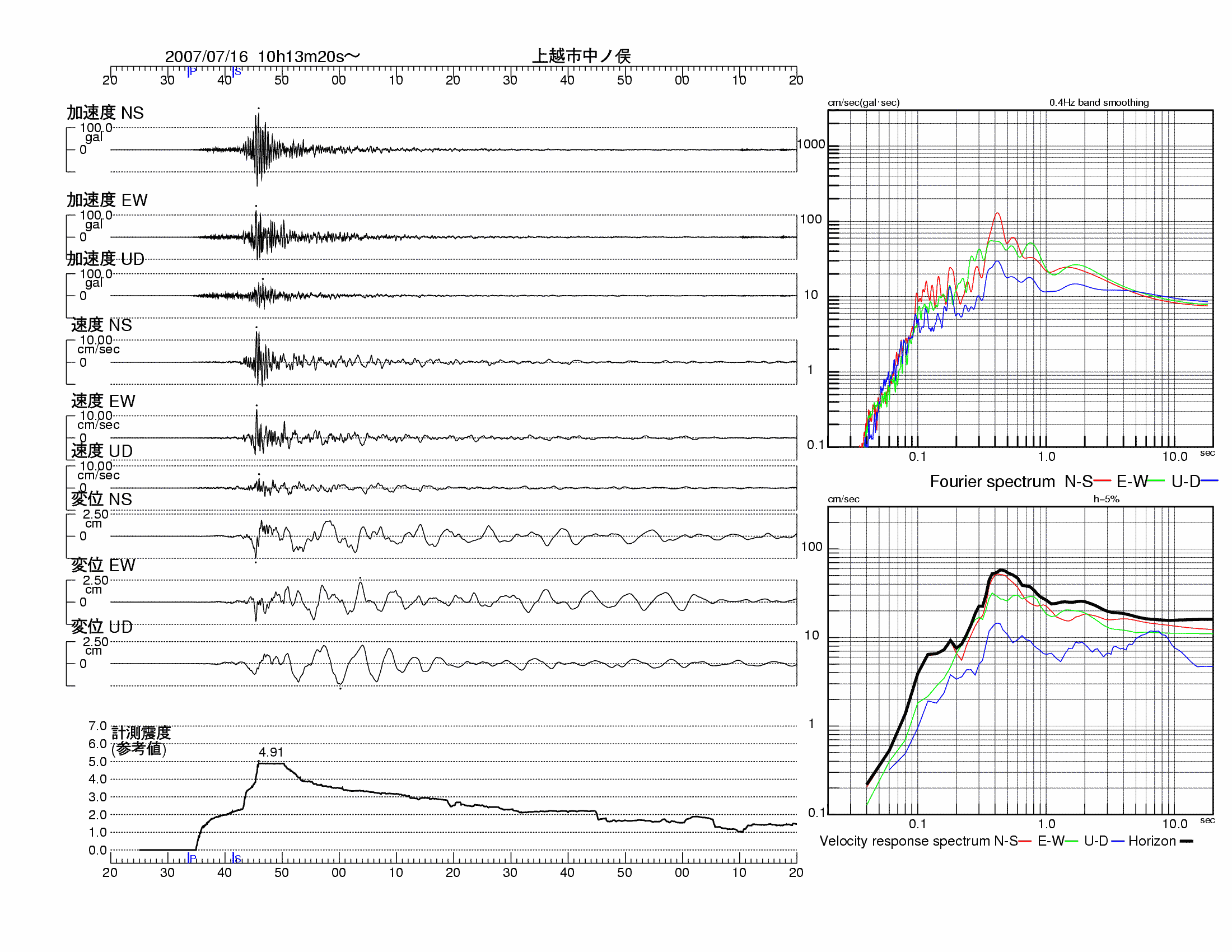
Task: Click black Horizon line in velocity response legend
Action: (1186, 841)
